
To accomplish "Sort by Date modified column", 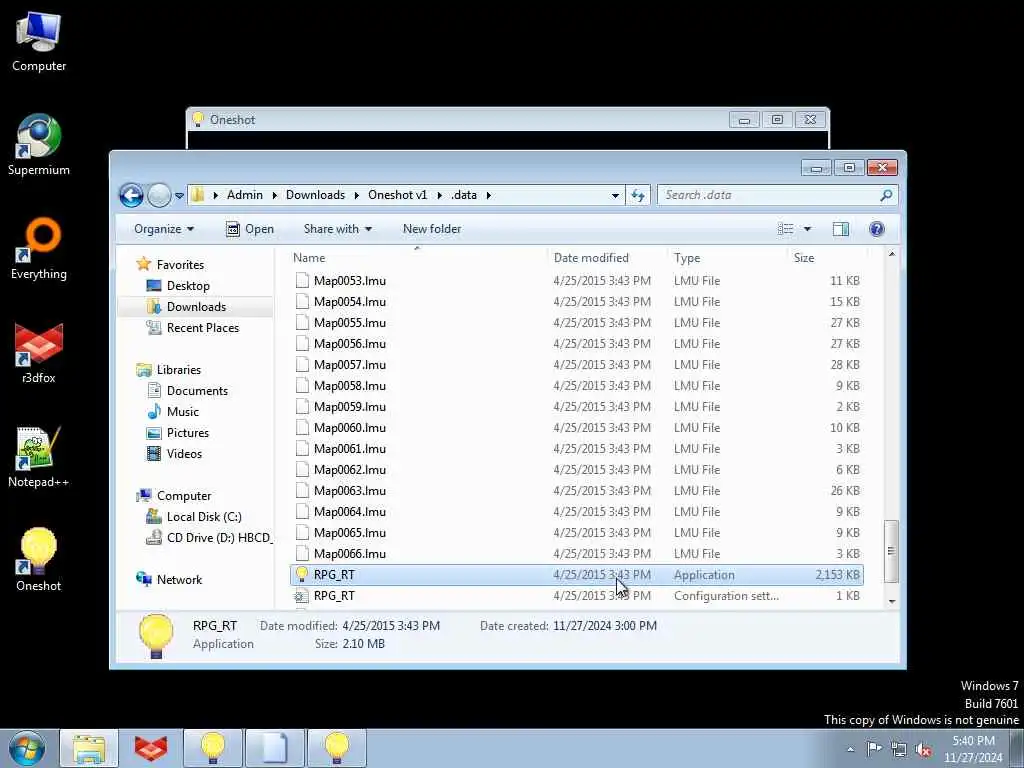I will click(607, 258).
